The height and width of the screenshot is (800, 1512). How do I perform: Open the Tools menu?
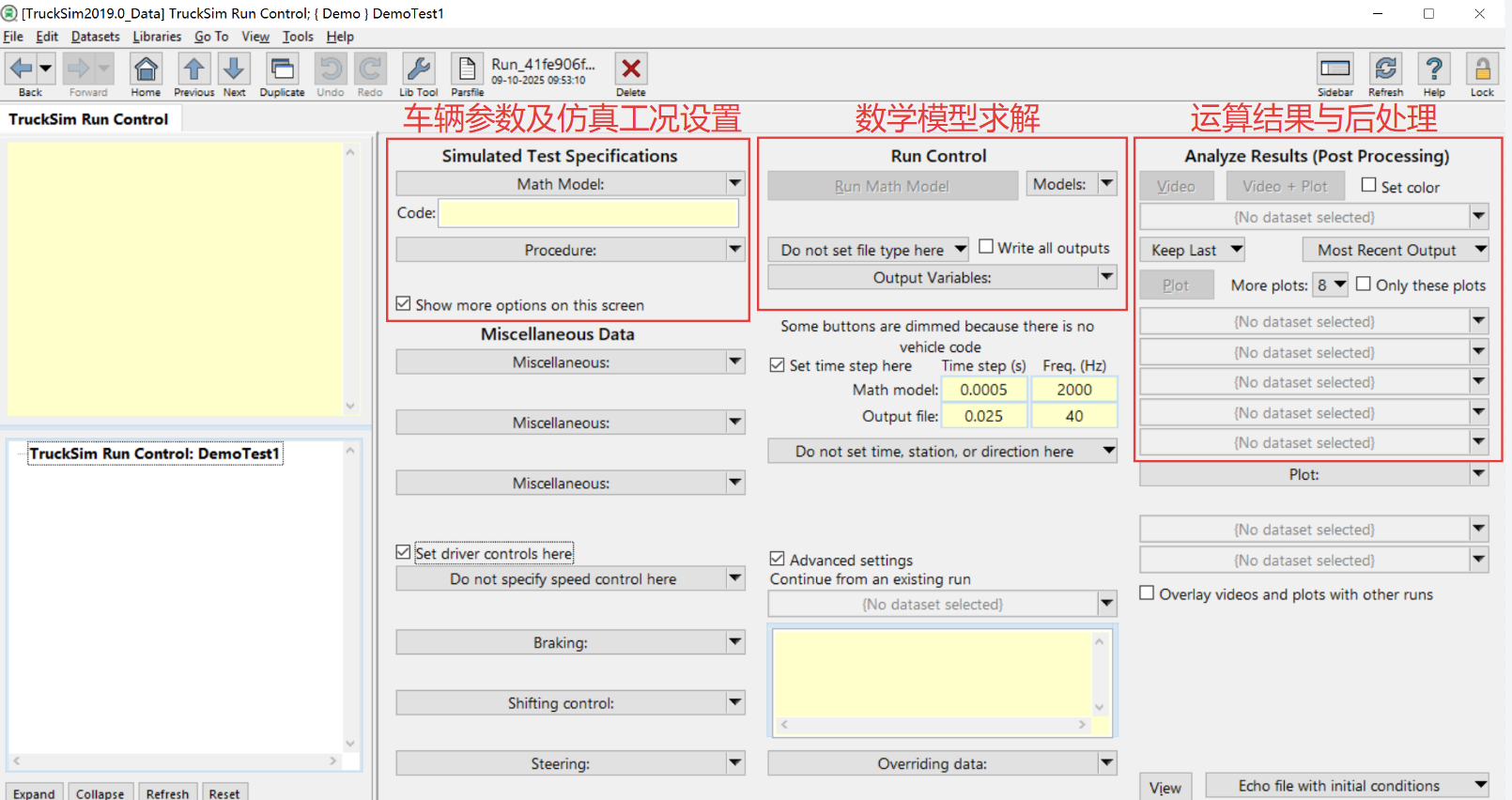(x=298, y=37)
